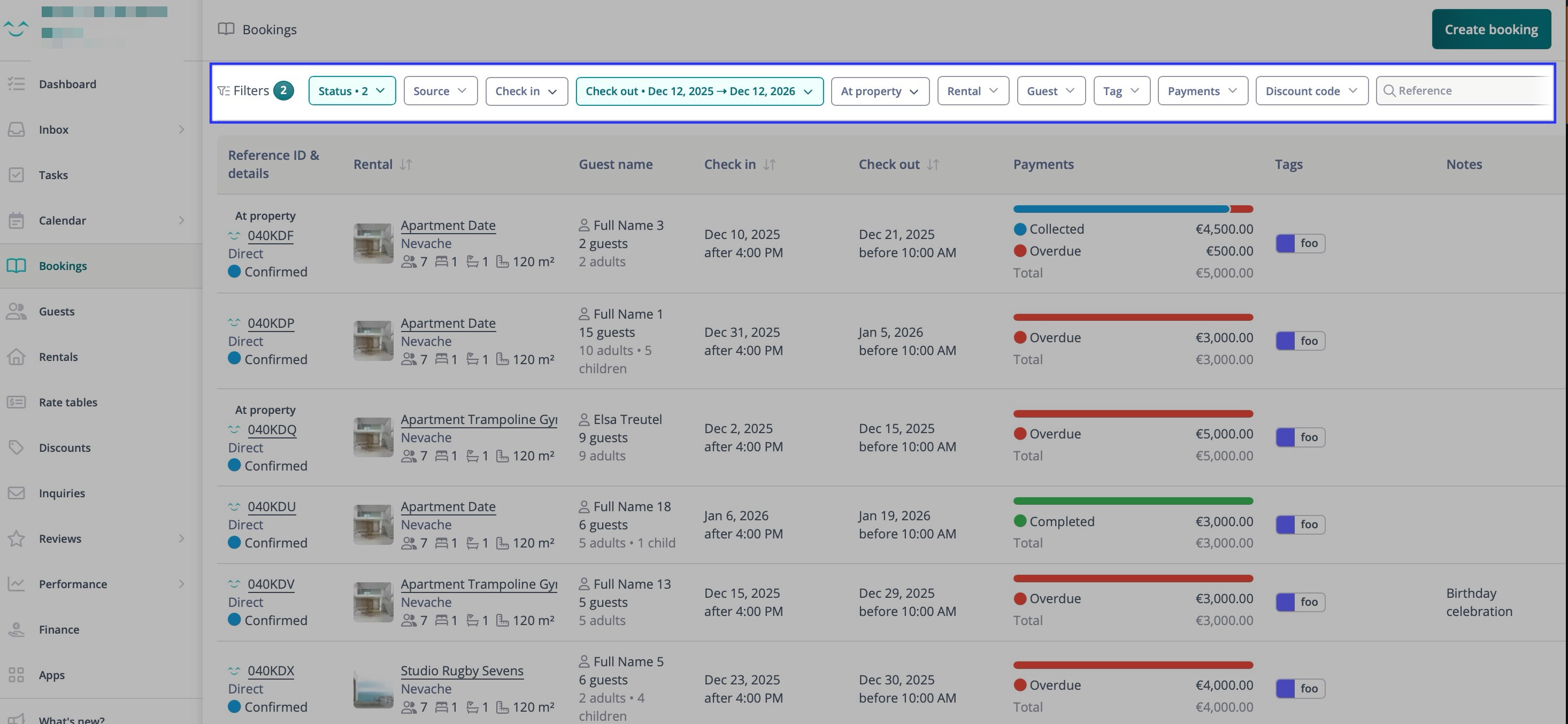
Task: Sort table by Rental column arrows
Action: (x=406, y=164)
